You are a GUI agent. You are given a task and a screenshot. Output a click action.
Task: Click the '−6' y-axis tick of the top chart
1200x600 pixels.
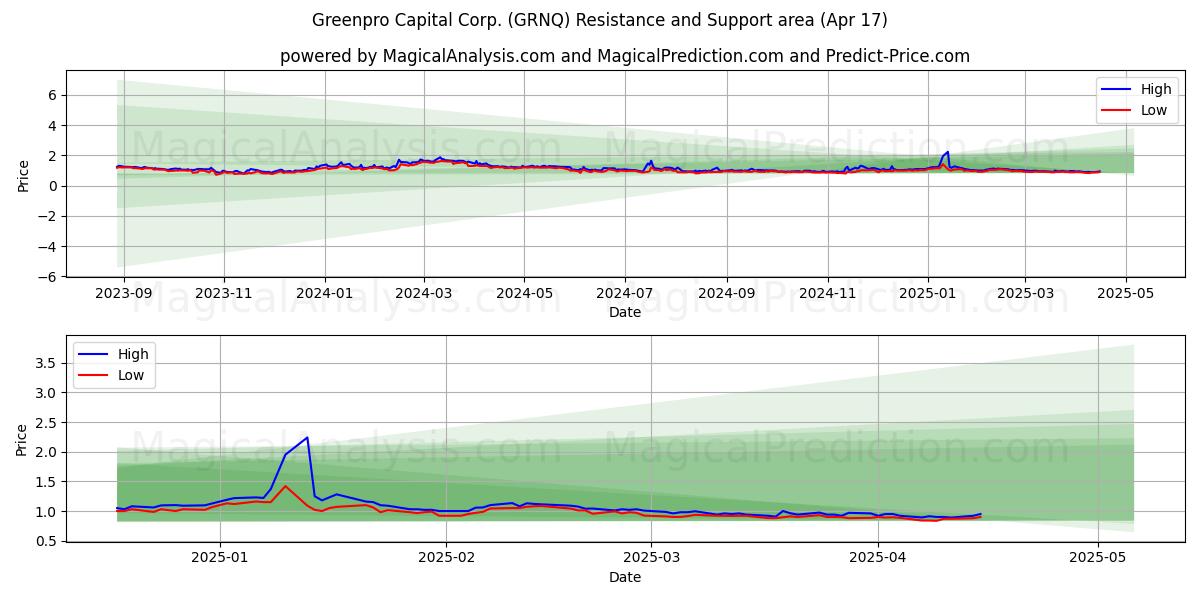pos(49,276)
